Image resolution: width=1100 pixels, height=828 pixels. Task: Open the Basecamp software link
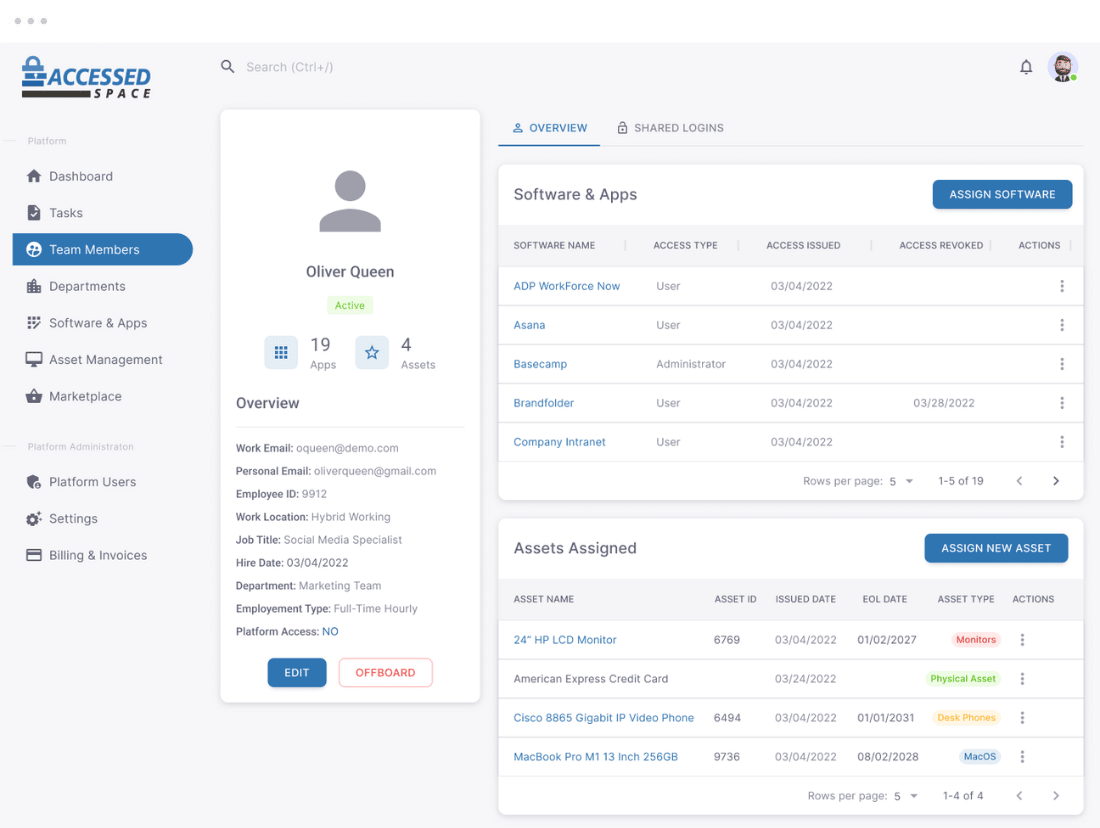pyautogui.click(x=540, y=364)
